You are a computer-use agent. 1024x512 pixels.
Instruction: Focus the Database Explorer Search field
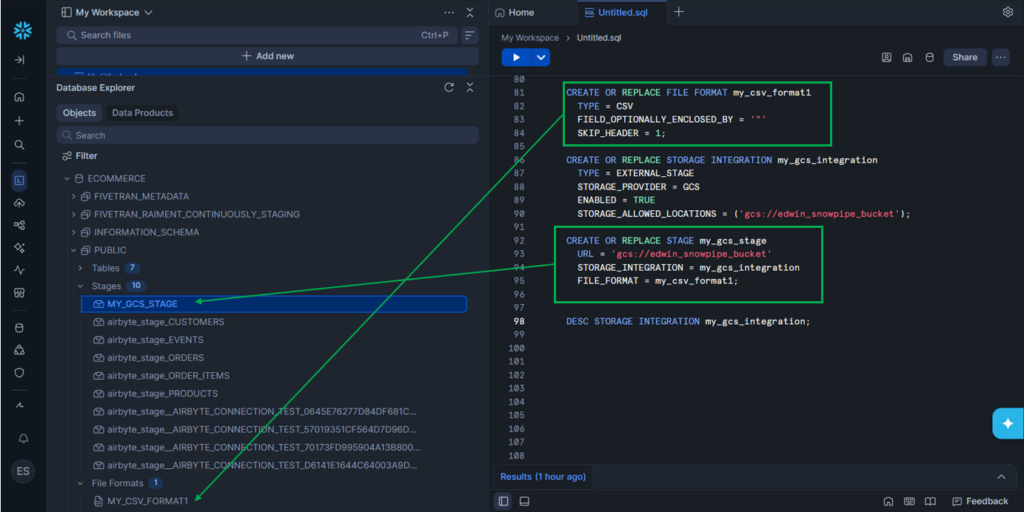click(x=268, y=135)
